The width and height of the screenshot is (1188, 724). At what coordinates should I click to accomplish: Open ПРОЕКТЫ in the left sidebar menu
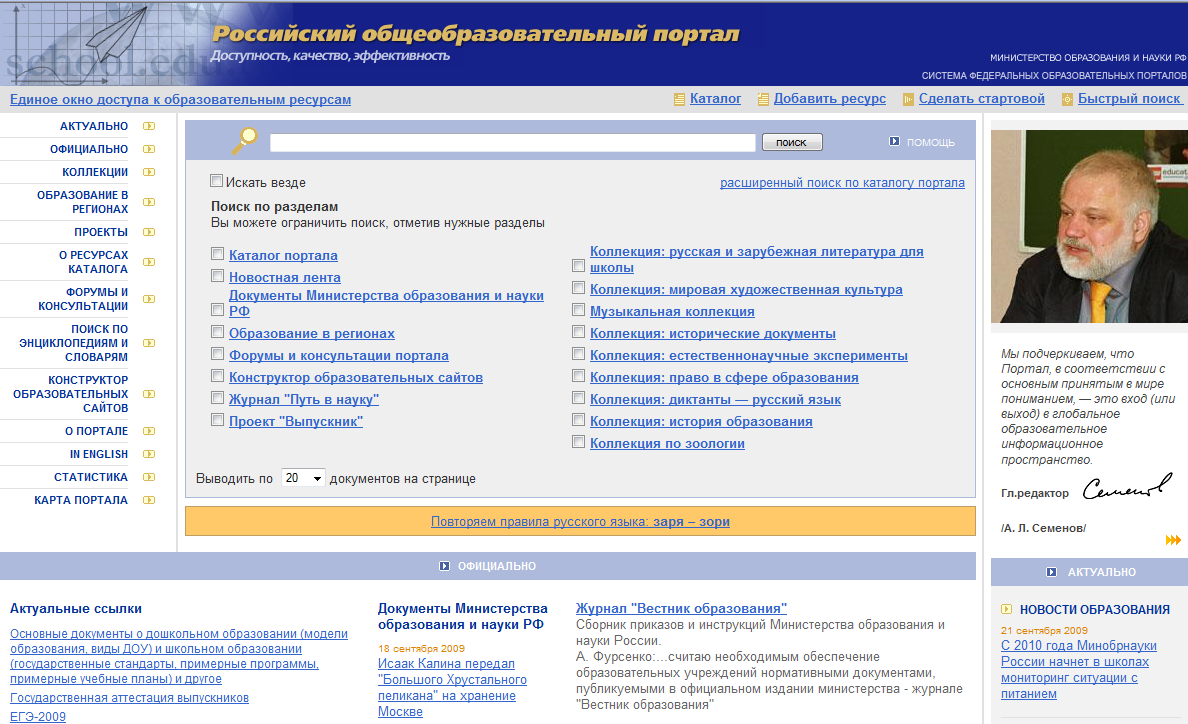pos(101,232)
